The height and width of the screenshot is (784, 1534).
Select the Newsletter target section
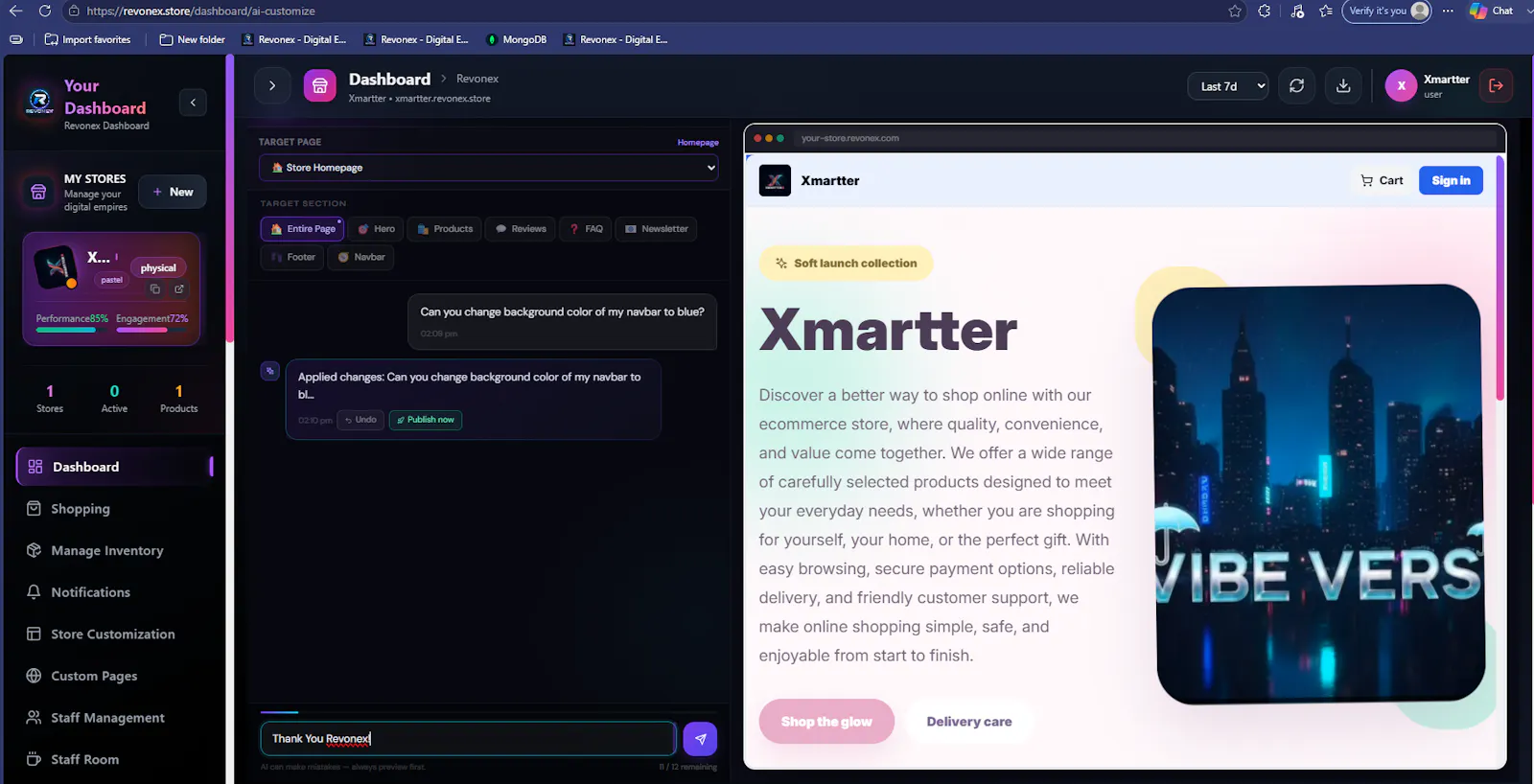657,229
